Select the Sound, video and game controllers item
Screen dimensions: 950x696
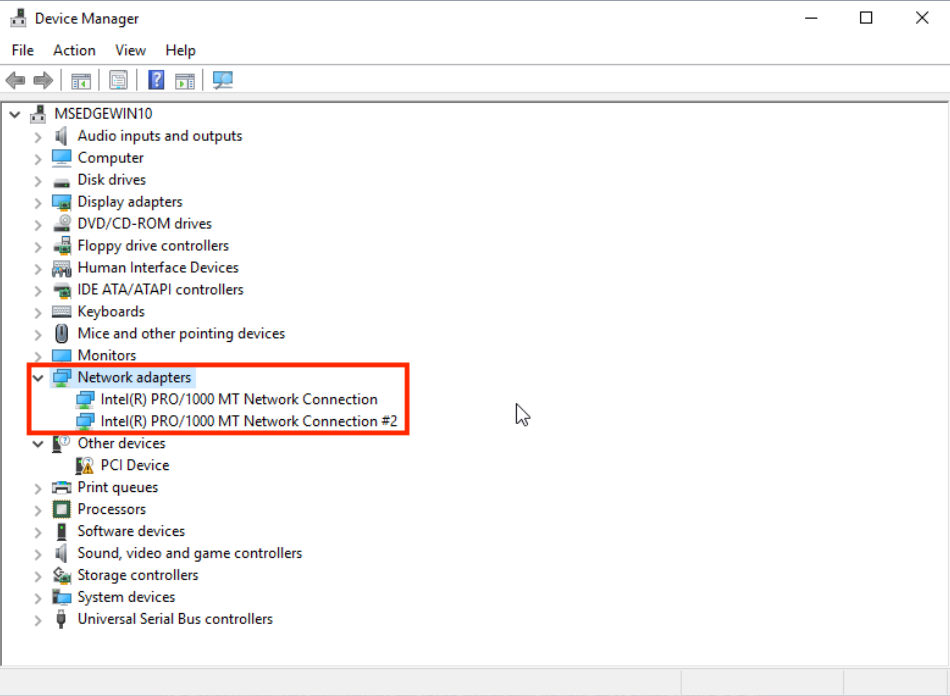[189, 553]
